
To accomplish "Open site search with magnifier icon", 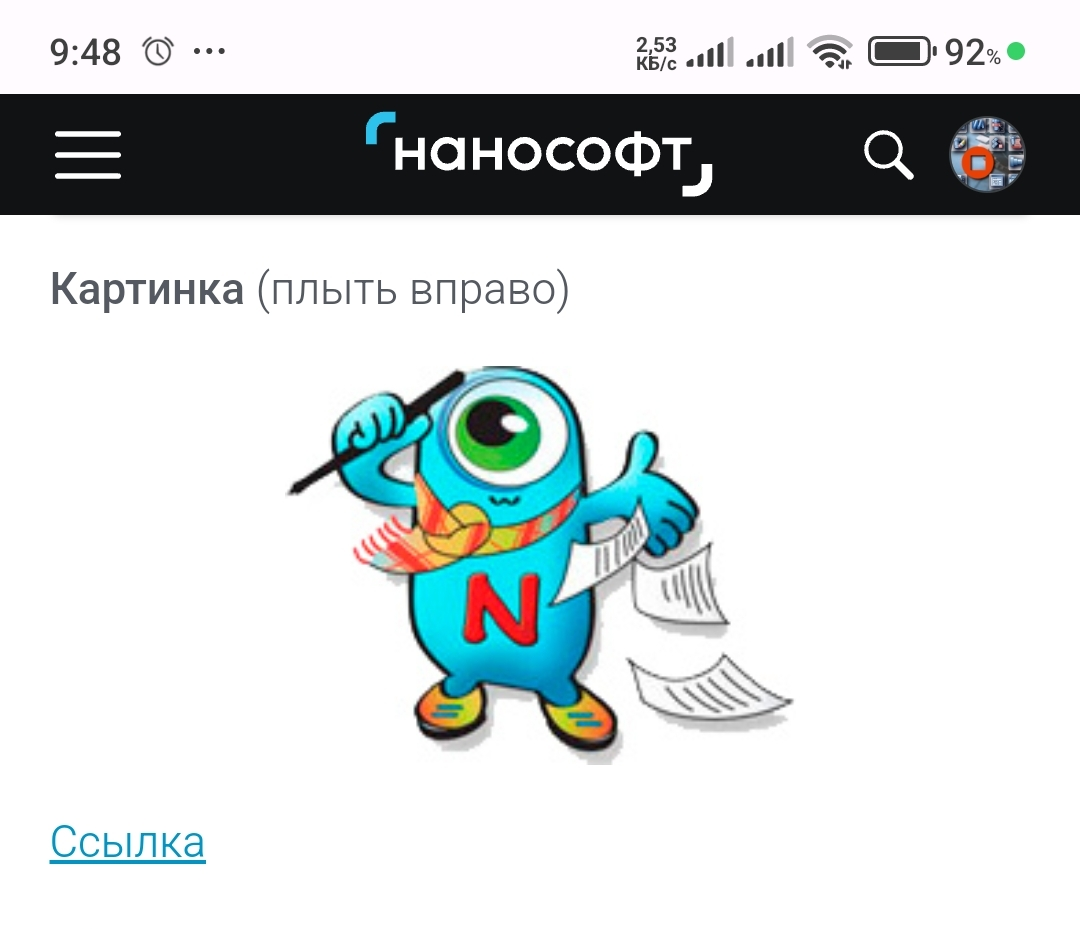I will [889, 155].
